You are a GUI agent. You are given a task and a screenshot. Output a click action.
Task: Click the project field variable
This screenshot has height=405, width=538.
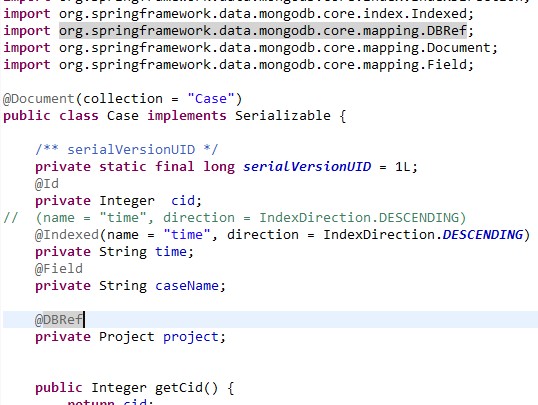pyautogui.click(x=190, y=337)
